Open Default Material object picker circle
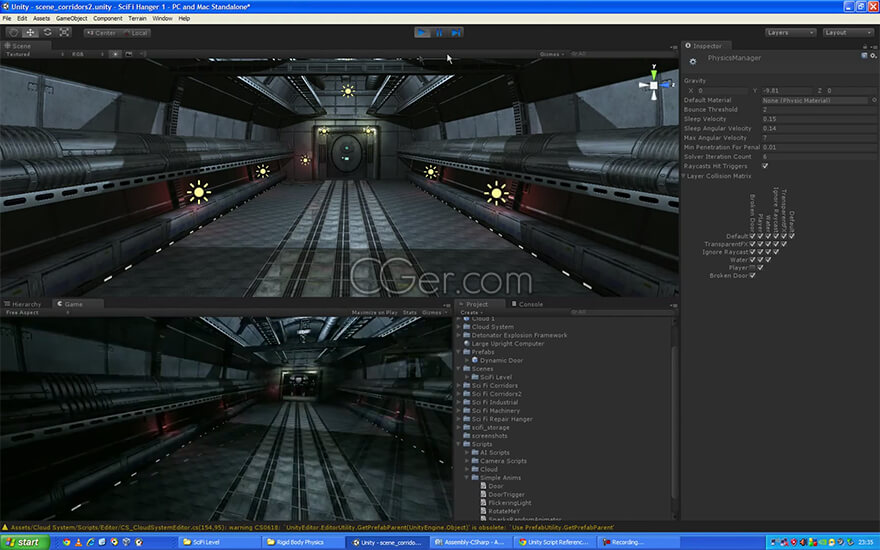This screenshot has width=880, height=550. [874, 100]
